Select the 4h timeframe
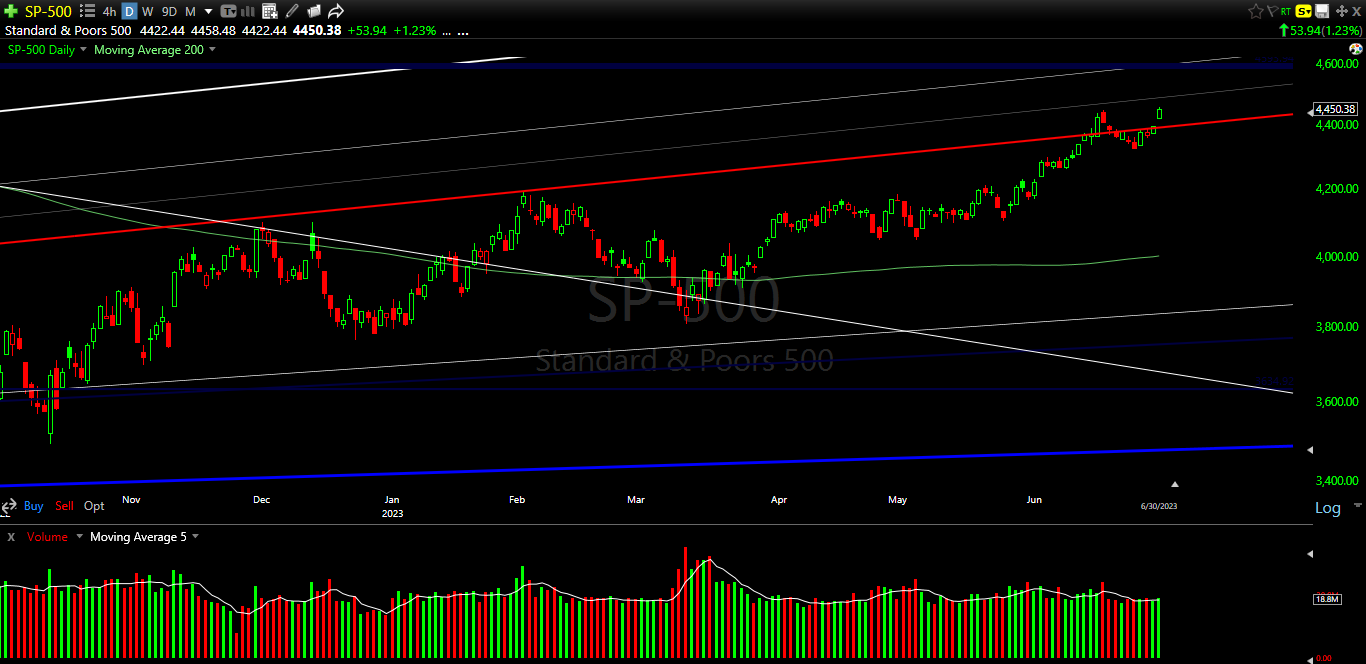The width and height of the screenshot is (1366, 664). click(109, 12)
